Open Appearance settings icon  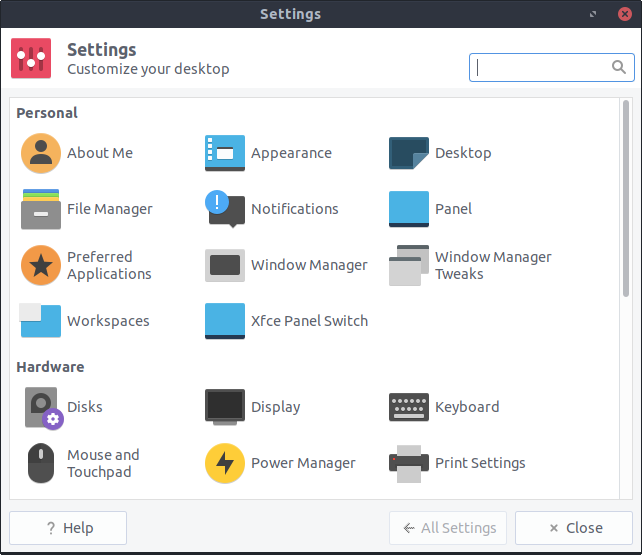225,153
